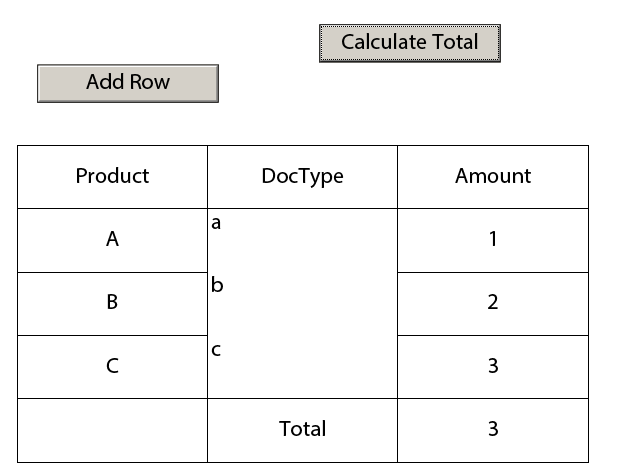
Task: Select the total amount value beside Total
Action: [492, 430]
